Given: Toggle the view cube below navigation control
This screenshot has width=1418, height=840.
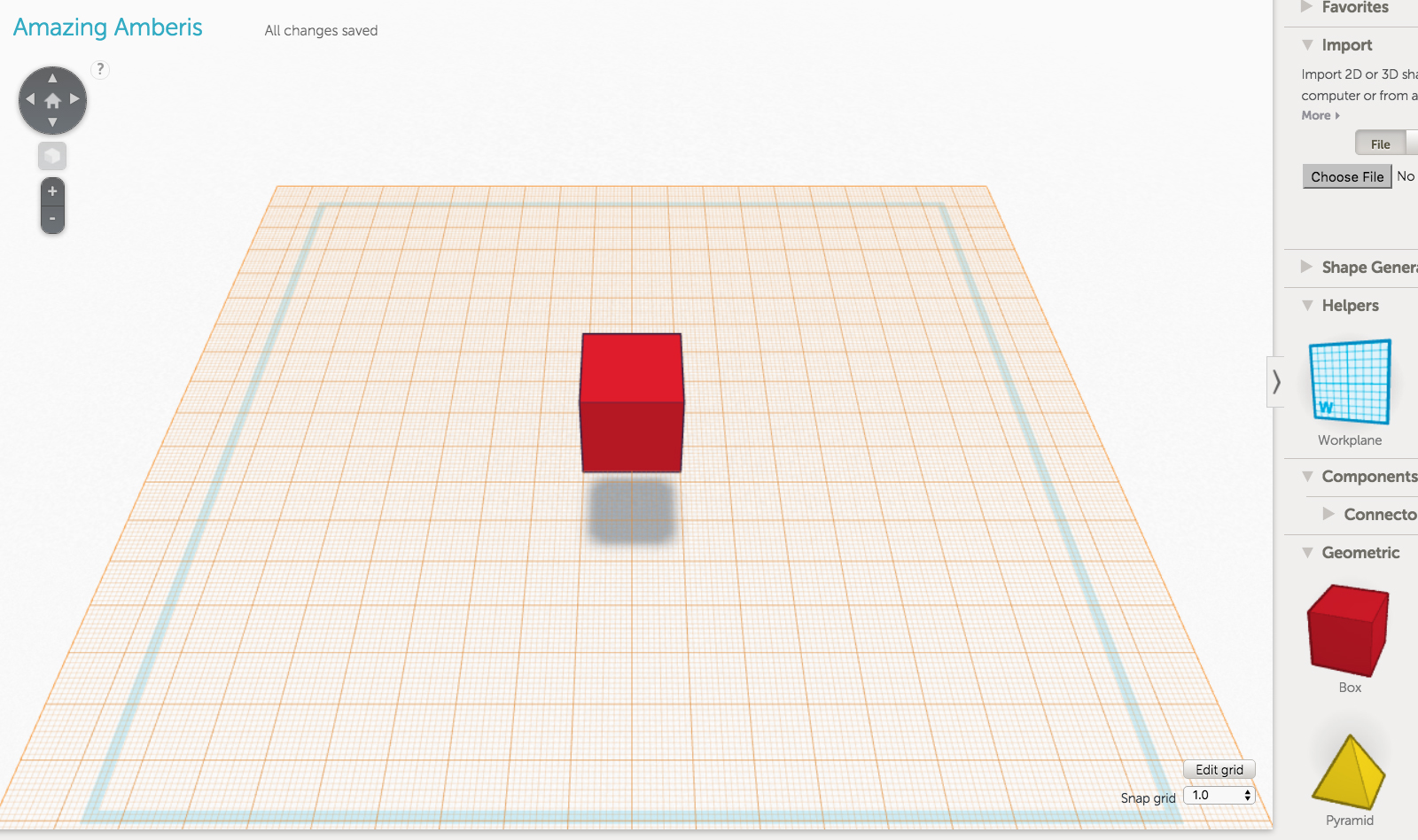Looking at the screenshot, I should 52,156.
